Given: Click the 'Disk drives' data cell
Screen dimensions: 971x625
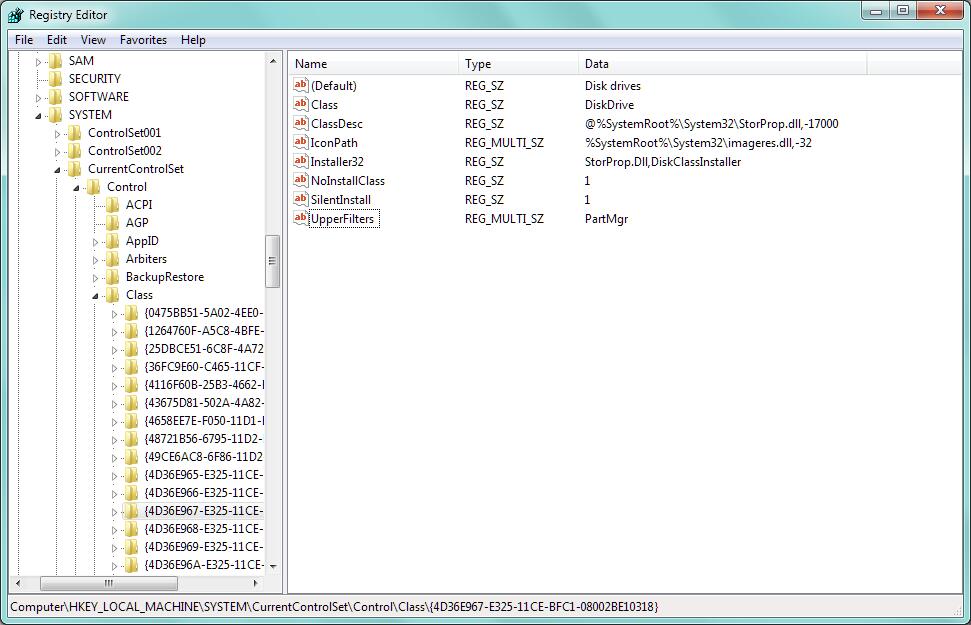Looking at the screenshot, I should (x=612, y=85).
